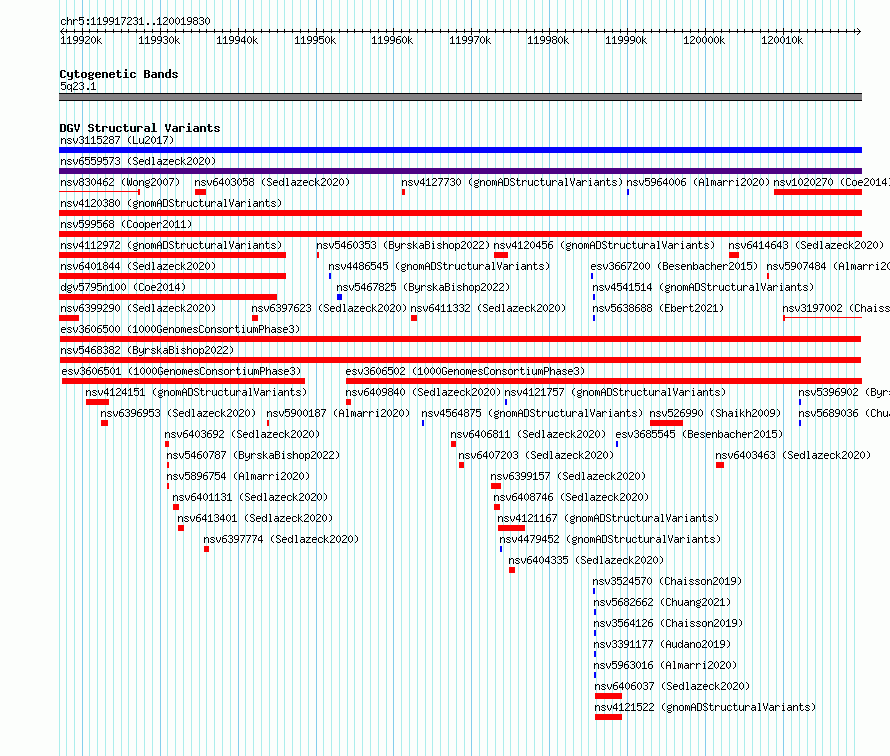Click the nsv6559573 (Sedlazeck2020) label

[x=138, y=161]
